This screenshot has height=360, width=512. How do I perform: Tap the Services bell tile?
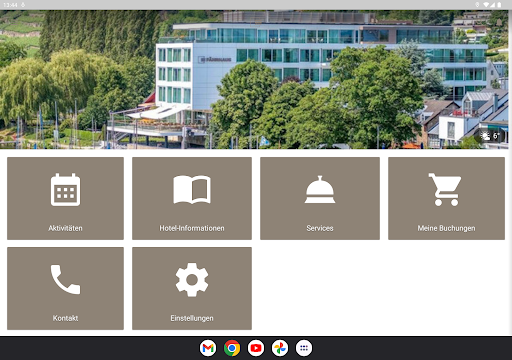(x=320, y=198)
